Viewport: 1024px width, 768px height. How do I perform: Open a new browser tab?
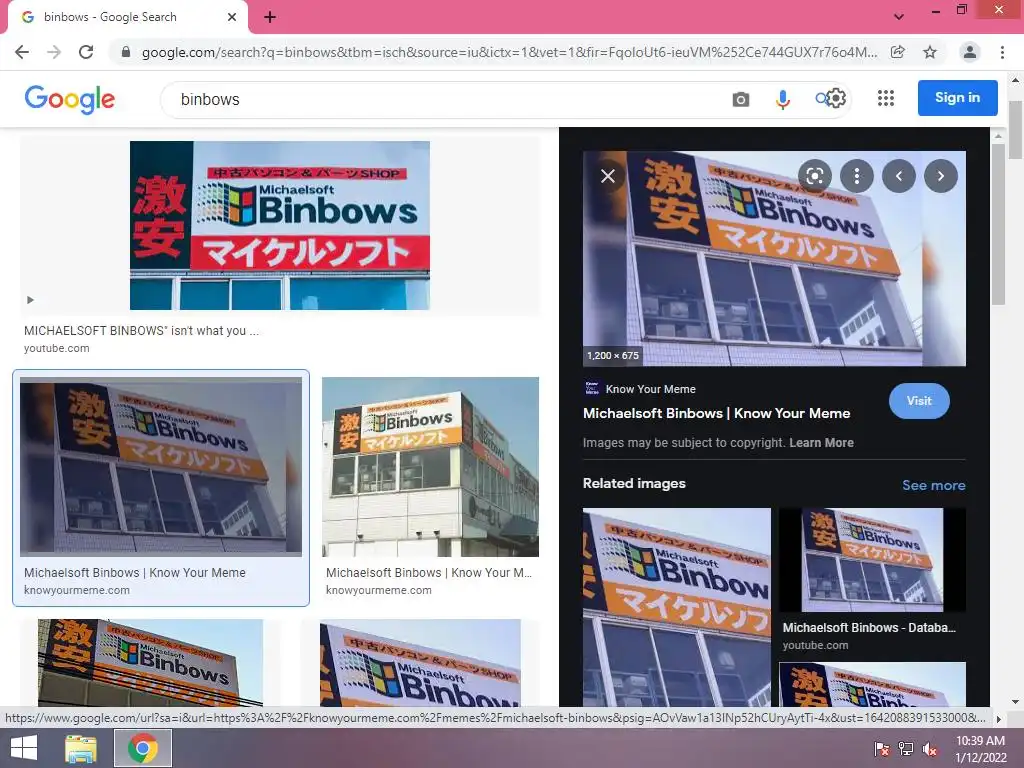click(x=270, y=17)
